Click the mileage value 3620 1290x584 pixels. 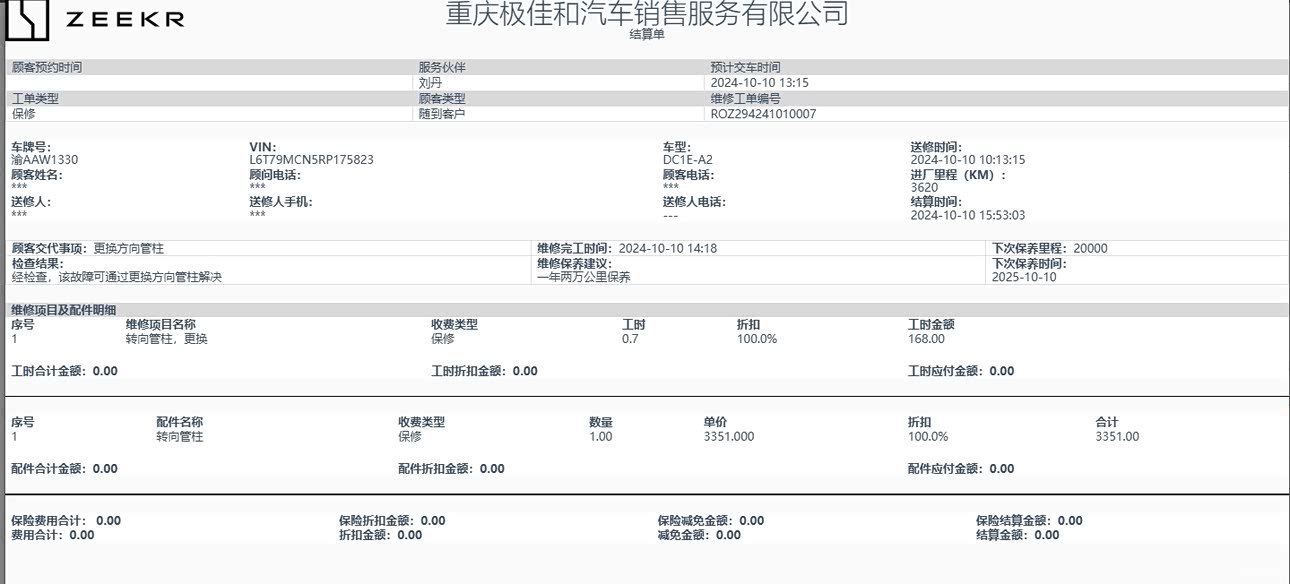924,188
